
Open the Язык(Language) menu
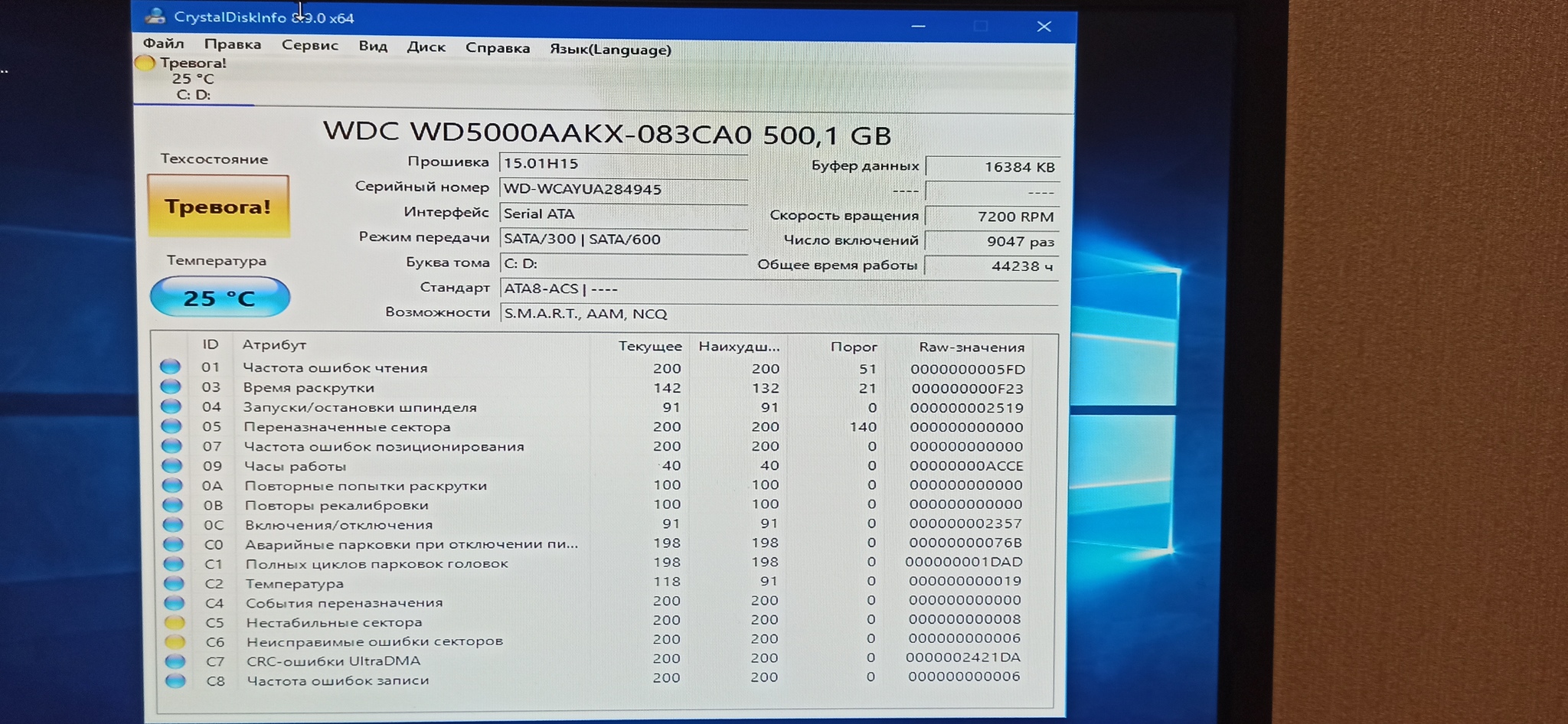[x=610, y=49]
